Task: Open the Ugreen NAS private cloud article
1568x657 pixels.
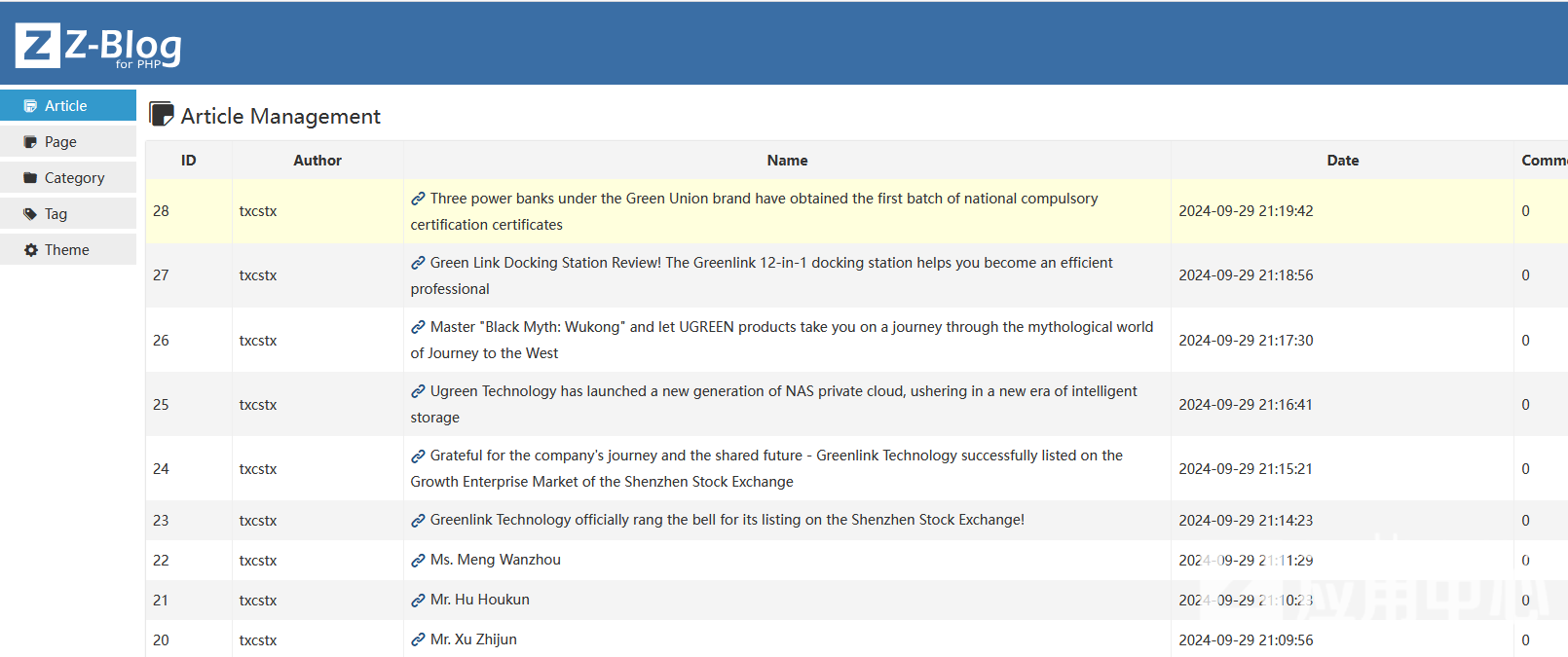Action: pos(774,404)
